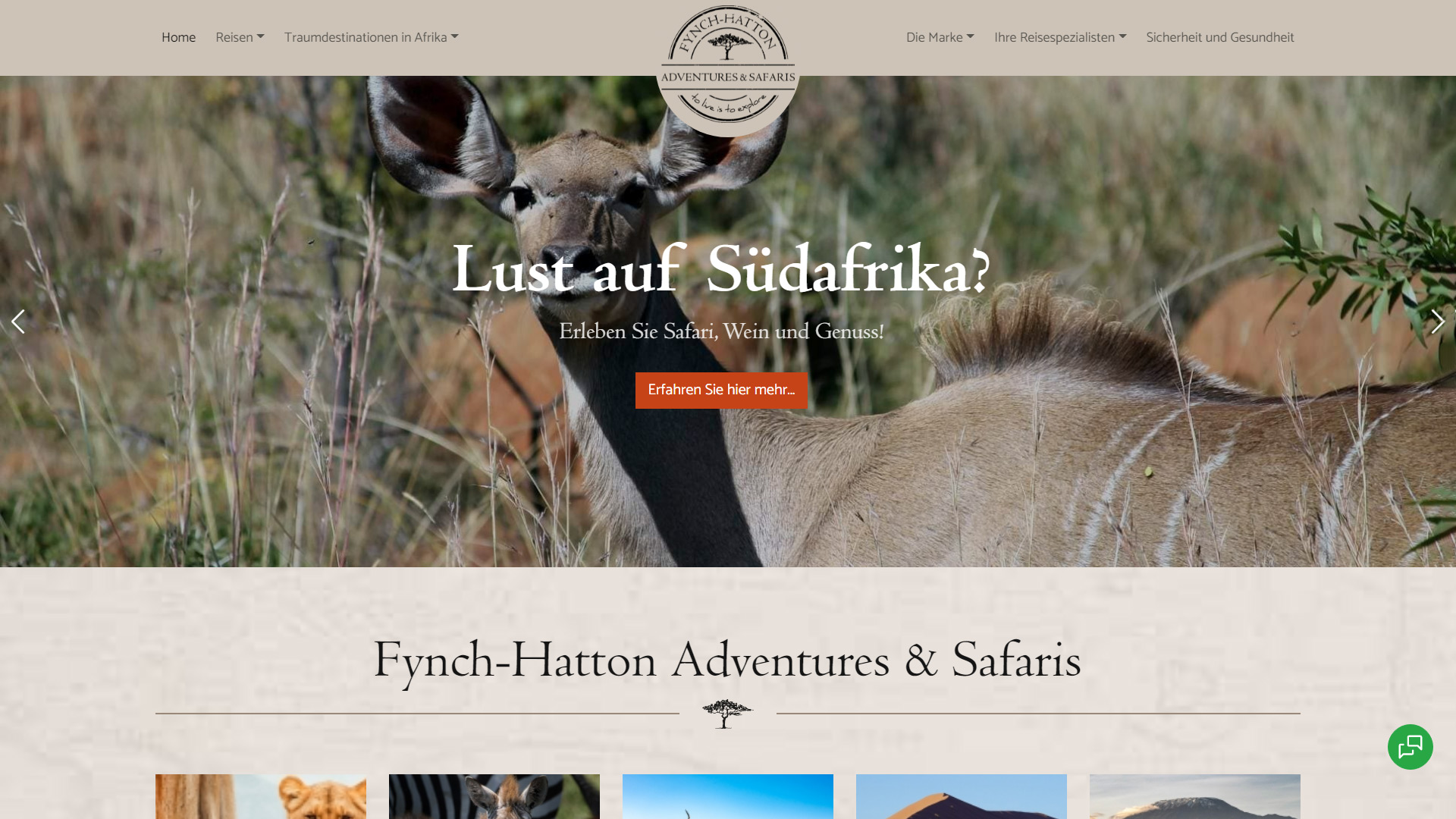Image resolution: width=1456 pixels, height=819 pixels.
Task: Click the Fynch-Hatton Adventures & Safaris heading
Action: [727, 660]
